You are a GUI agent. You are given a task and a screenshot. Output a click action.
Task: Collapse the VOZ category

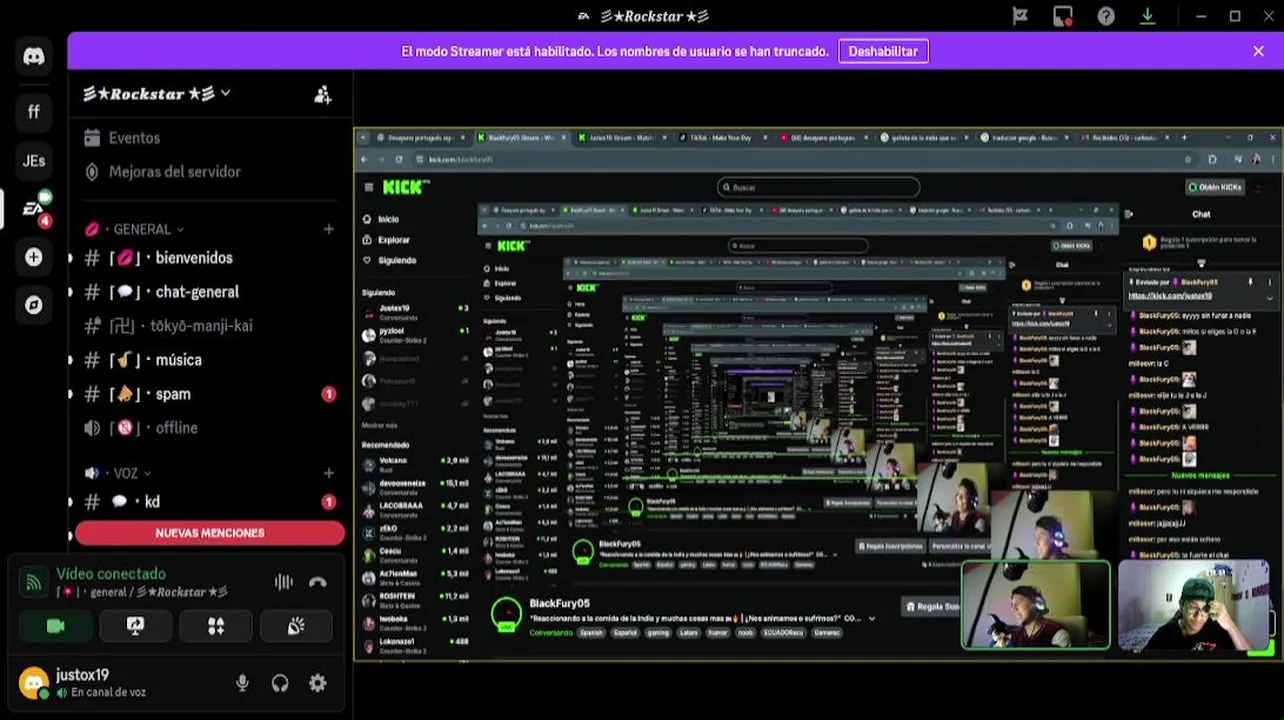point(118,473)
